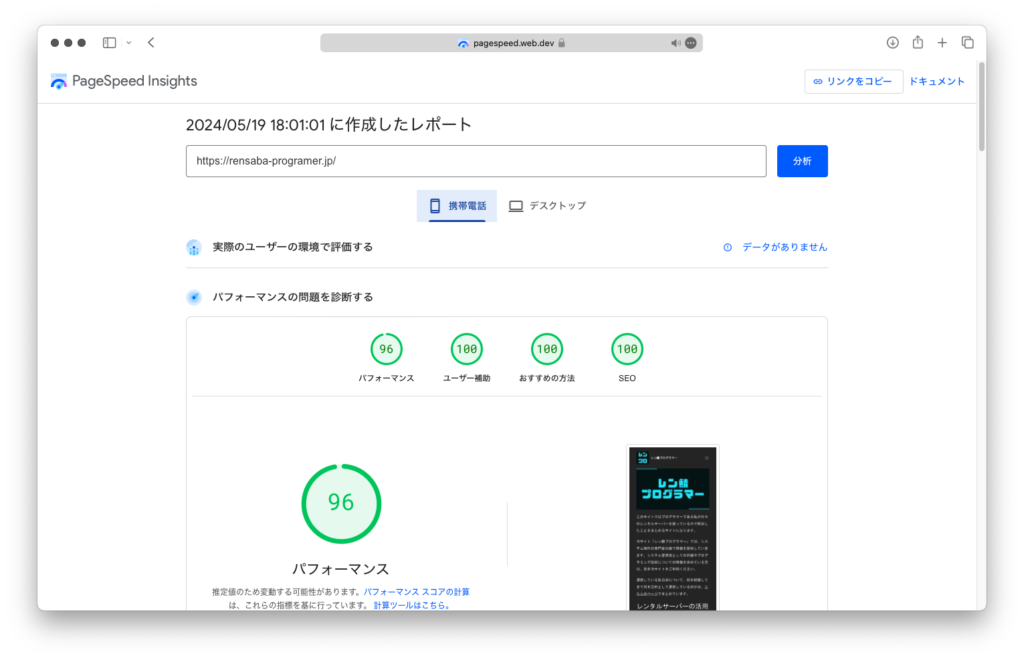This screenshot has width=1024, height=660.
Task: Select the SEO score gauge
Action: click(x=626, y=350)
